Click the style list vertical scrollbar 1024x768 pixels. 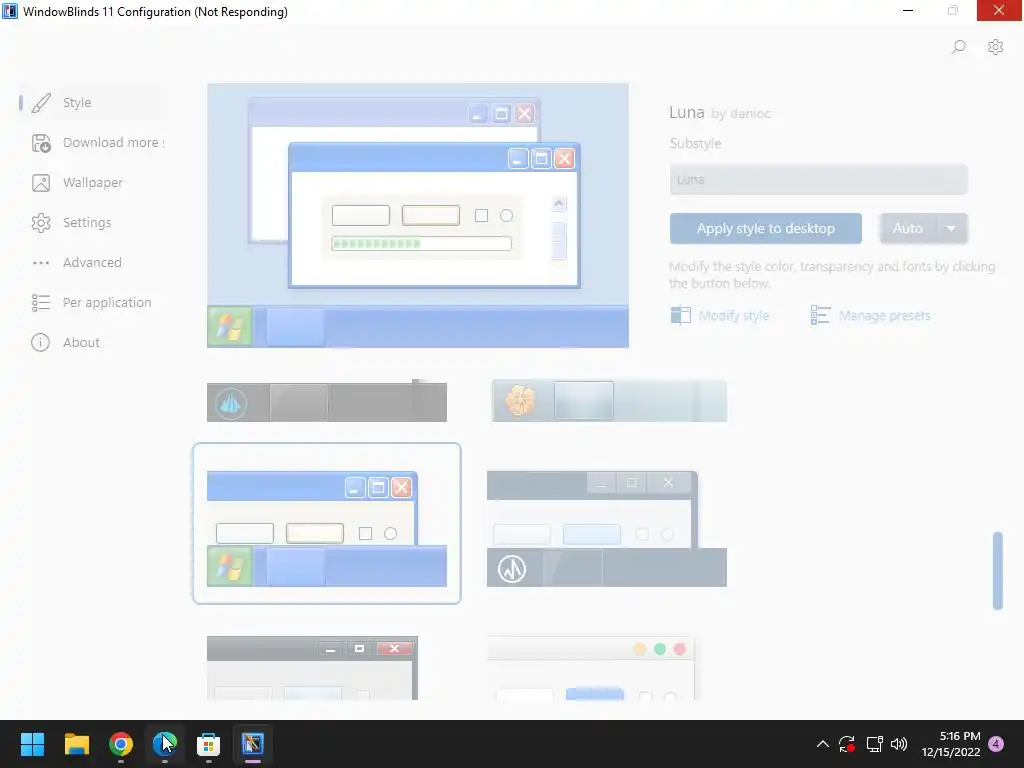tap(997, 571)
